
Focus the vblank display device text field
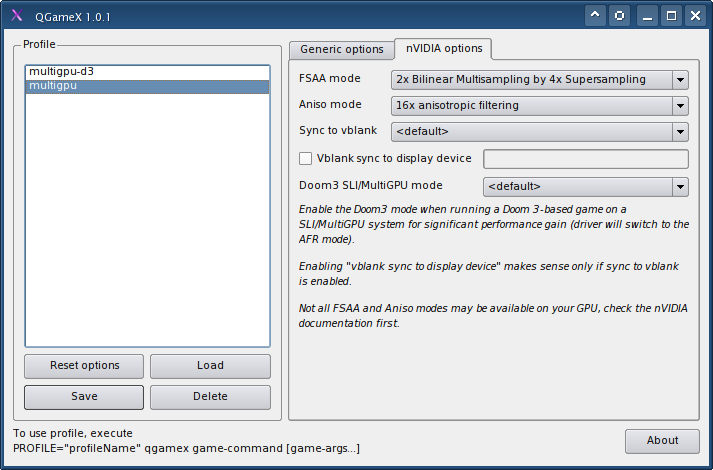tap(586, 159)
